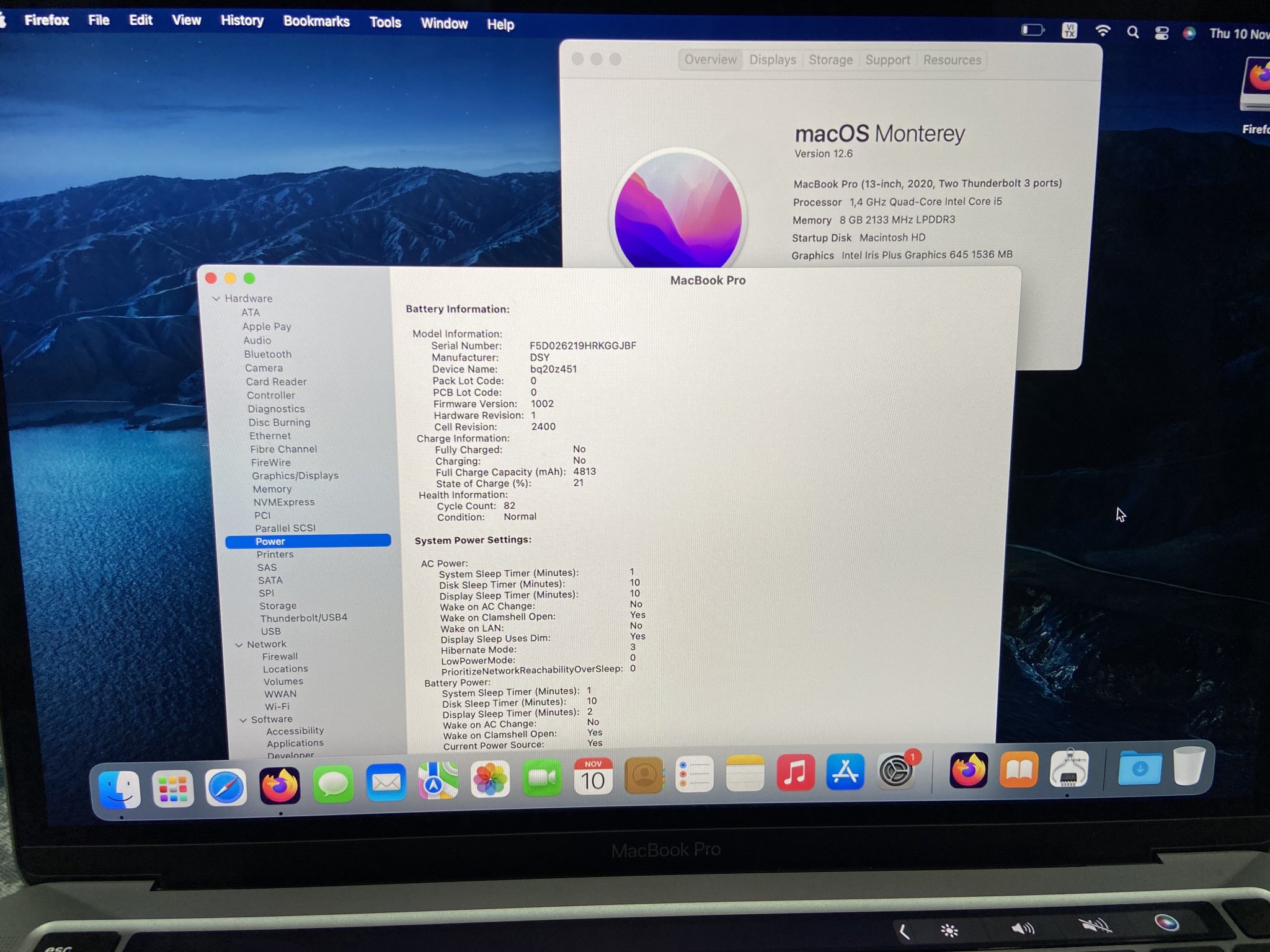Open Finder from the dock

[120, 788]
